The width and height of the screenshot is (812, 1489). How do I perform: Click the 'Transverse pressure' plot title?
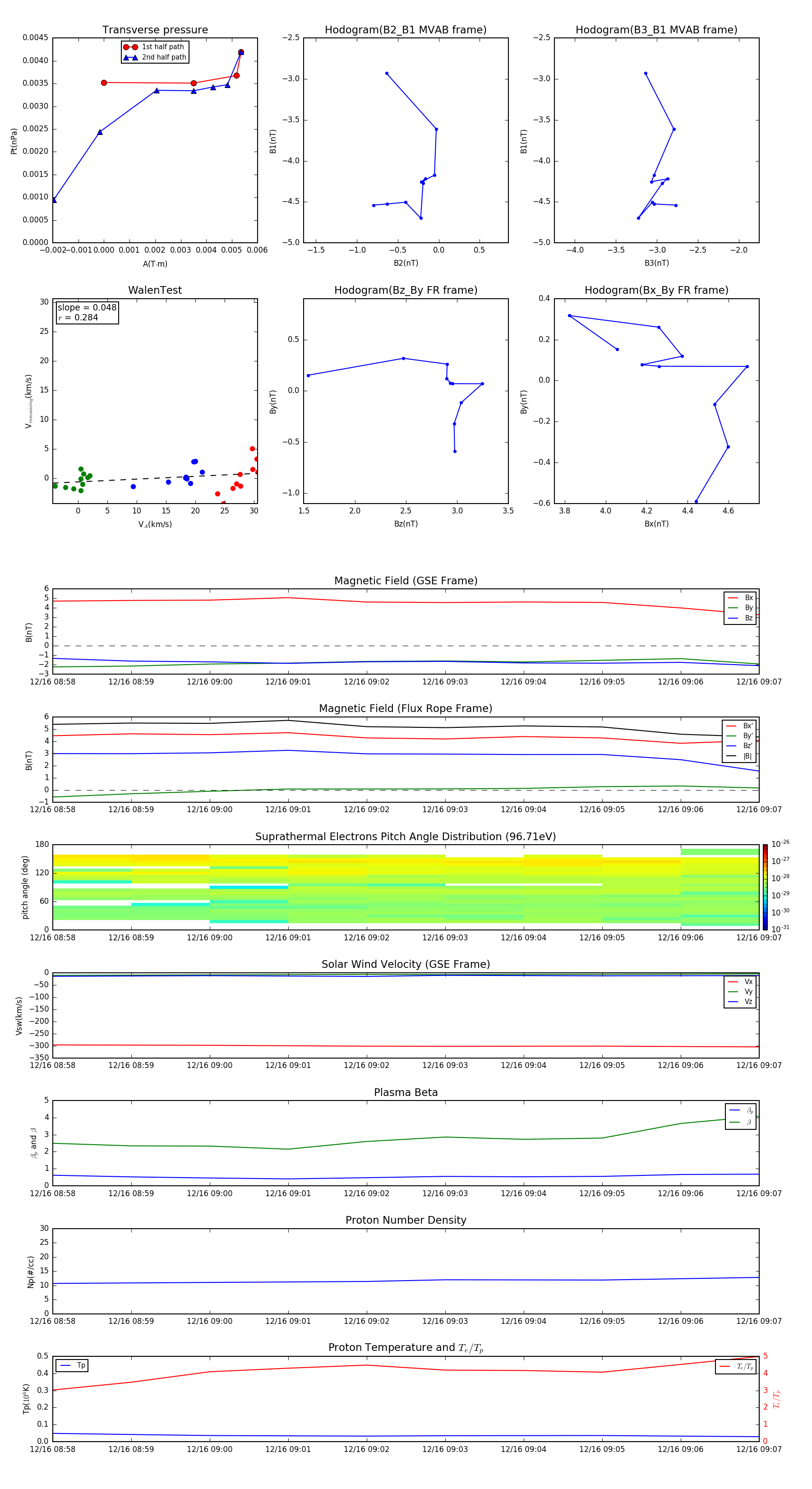point(155,29)
